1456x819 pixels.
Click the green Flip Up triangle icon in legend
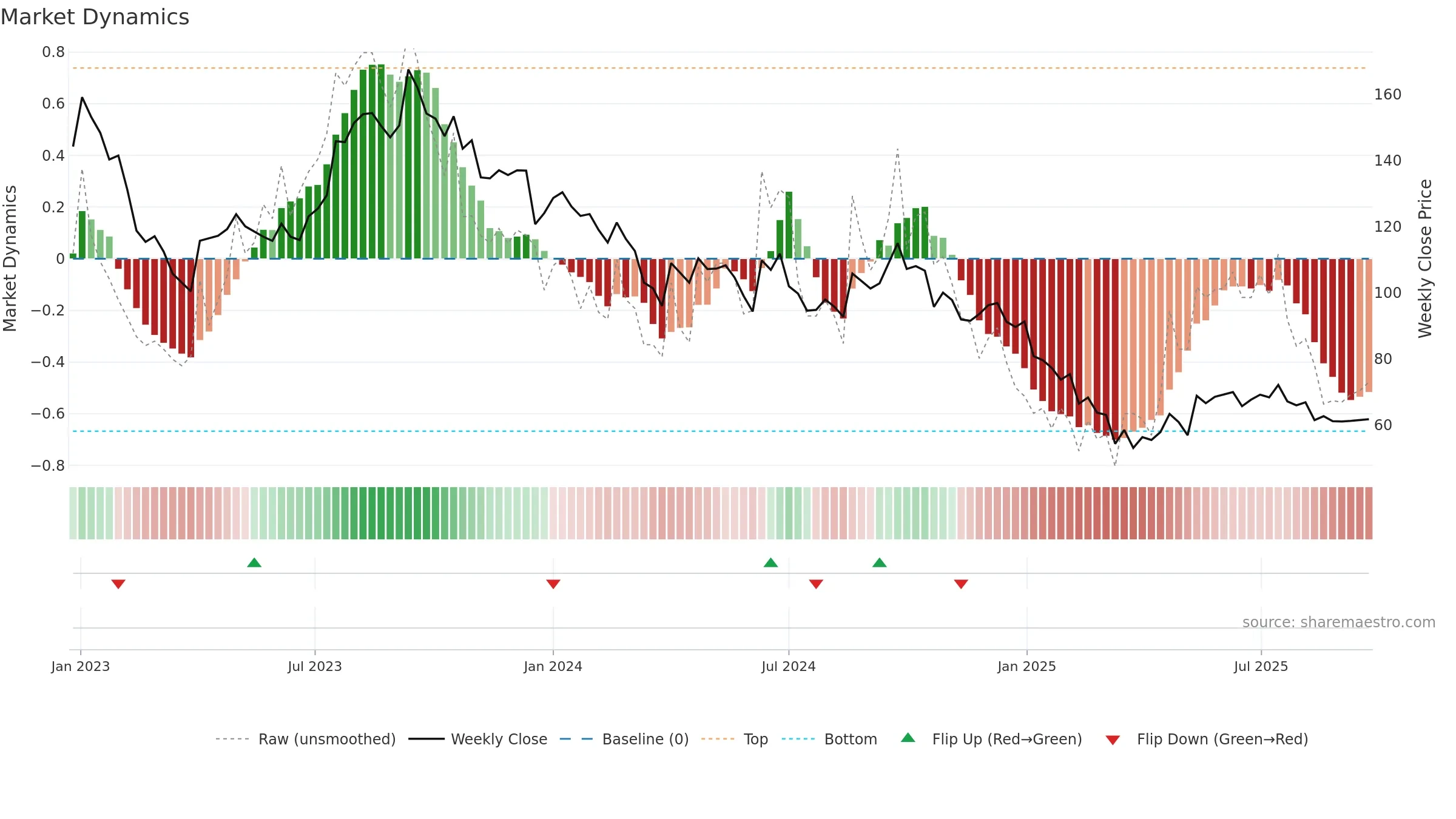coord(908,738)
